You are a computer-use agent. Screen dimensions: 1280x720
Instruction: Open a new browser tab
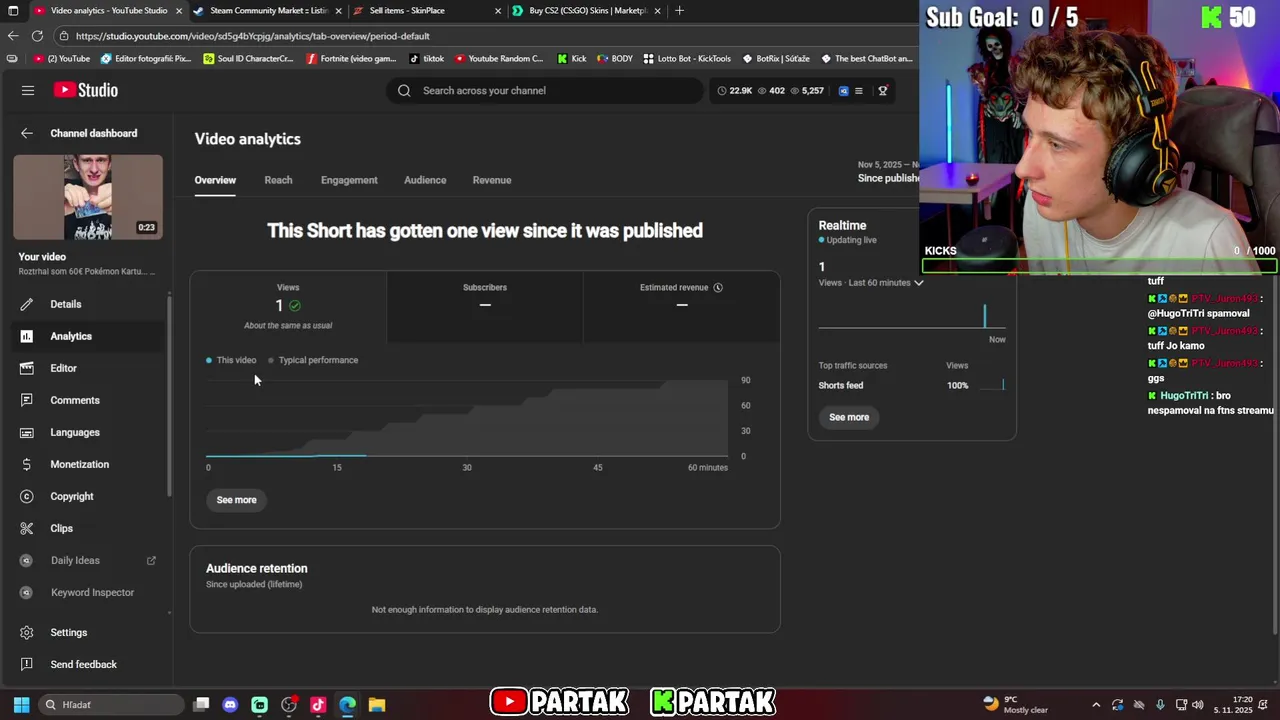pyautogui.click(x=680, y=11)
